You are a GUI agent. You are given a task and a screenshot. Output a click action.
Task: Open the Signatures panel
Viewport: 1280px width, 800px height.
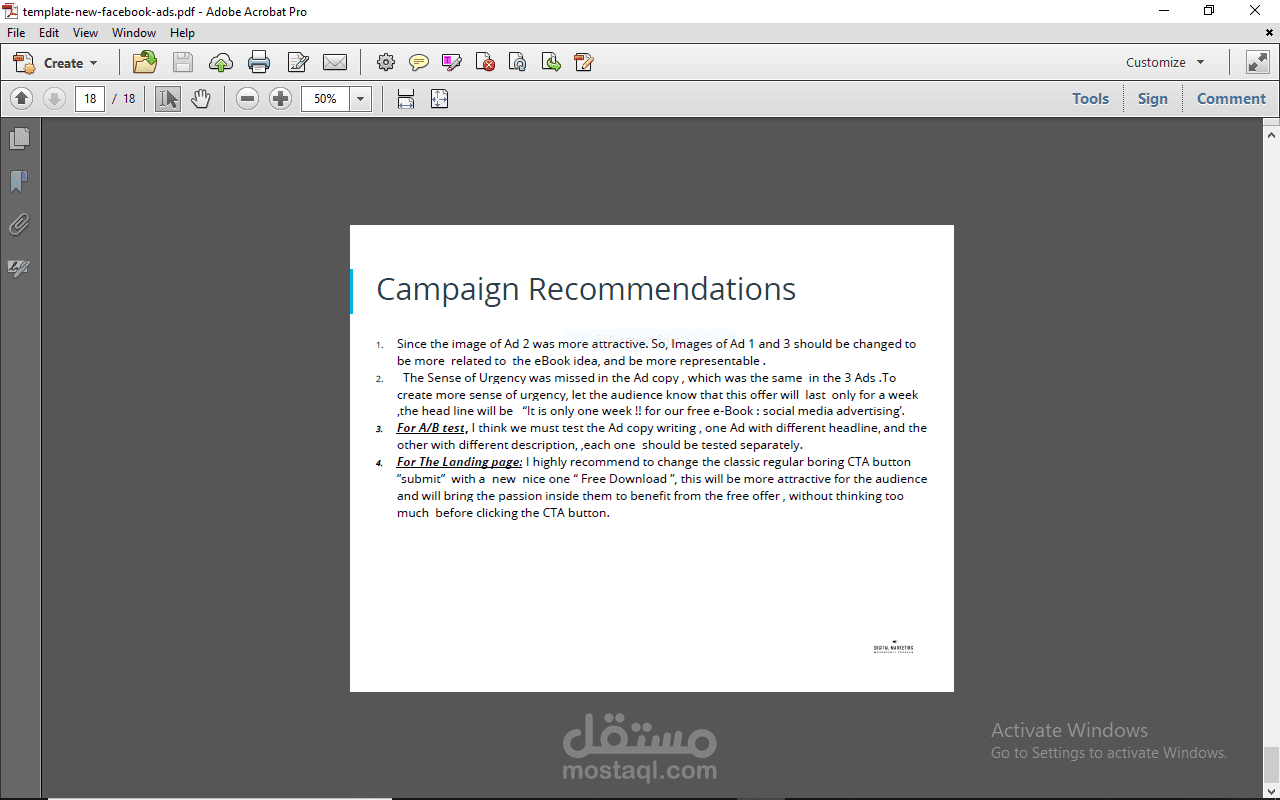point(19,268)
